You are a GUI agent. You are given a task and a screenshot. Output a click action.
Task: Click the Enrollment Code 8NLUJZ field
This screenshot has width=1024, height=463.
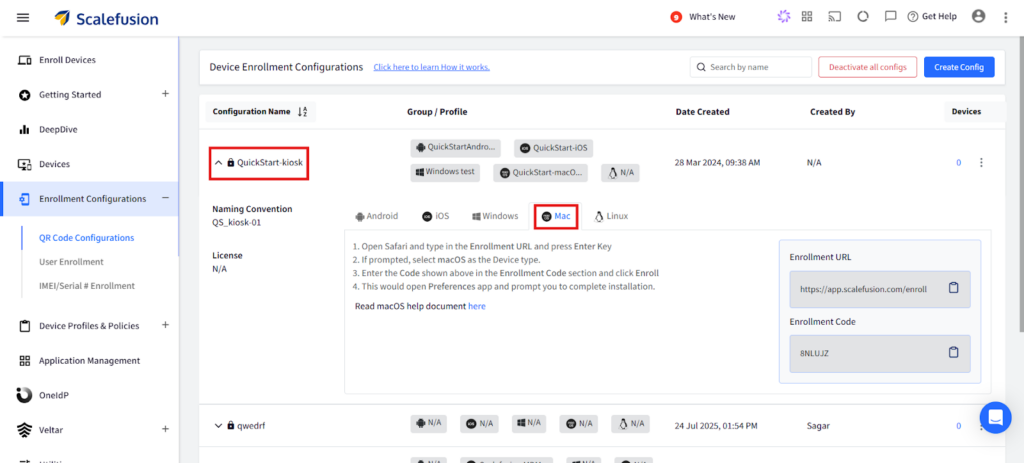880,353
